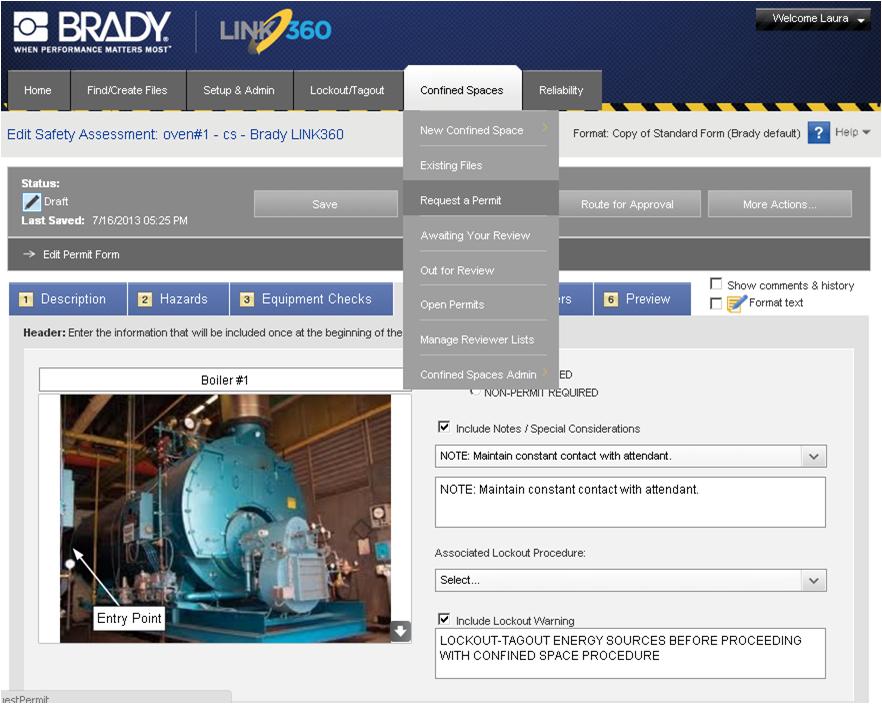This screenshot has height=704, width=882.
Task: Click the Format text notepad icon
Action: pos(736,303)
